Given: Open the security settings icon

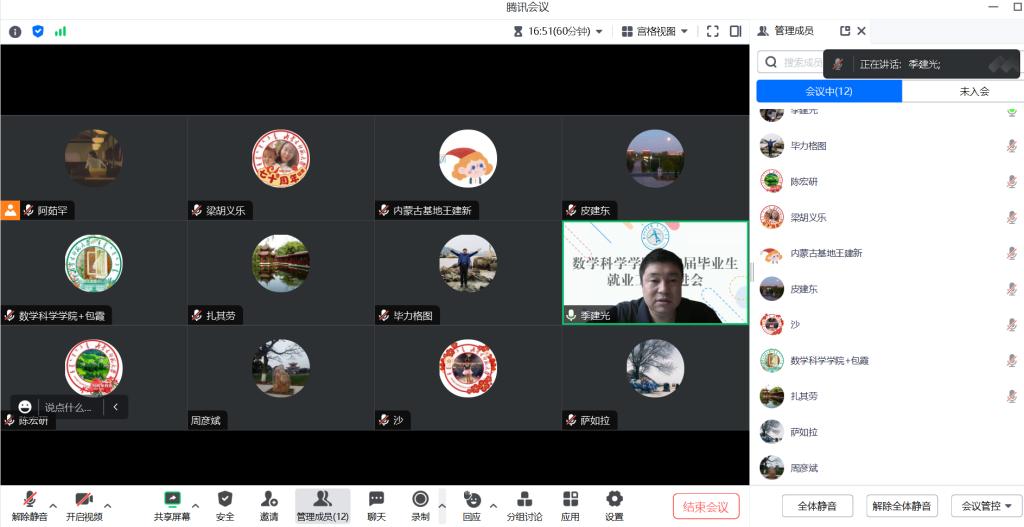Looking at the screenshot, I should (x=225, y=504).
